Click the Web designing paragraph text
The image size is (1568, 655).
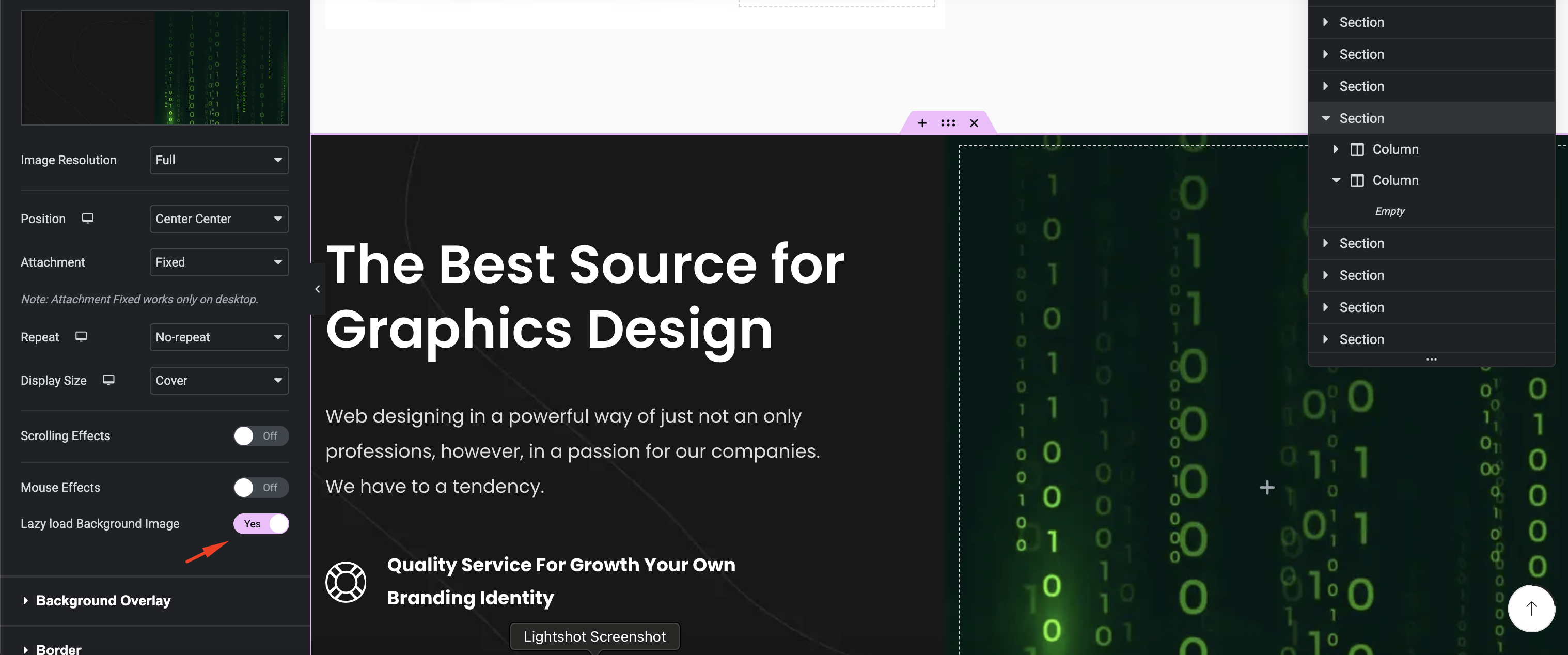coord(572,451)
